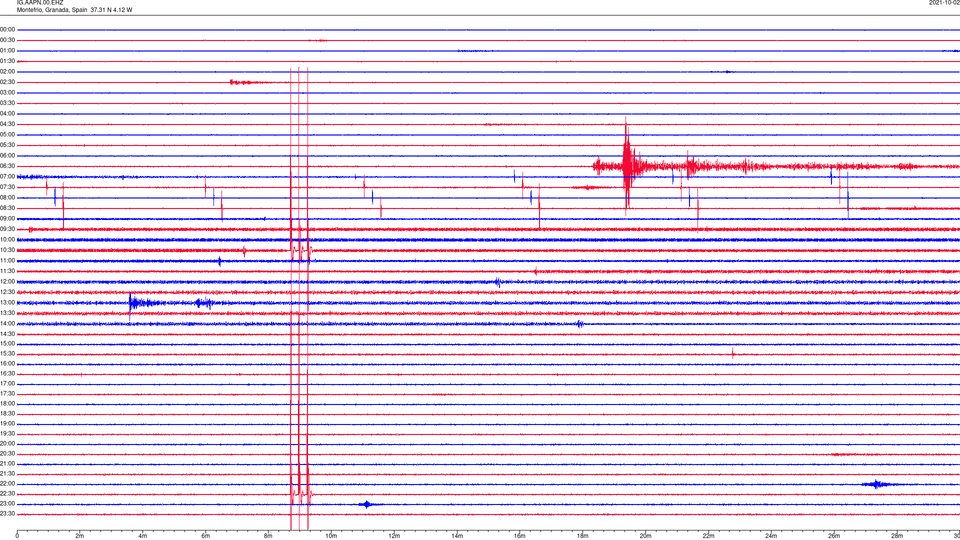Click the 26m tick on the time axis
960x540 pixels.
(834, 536)
